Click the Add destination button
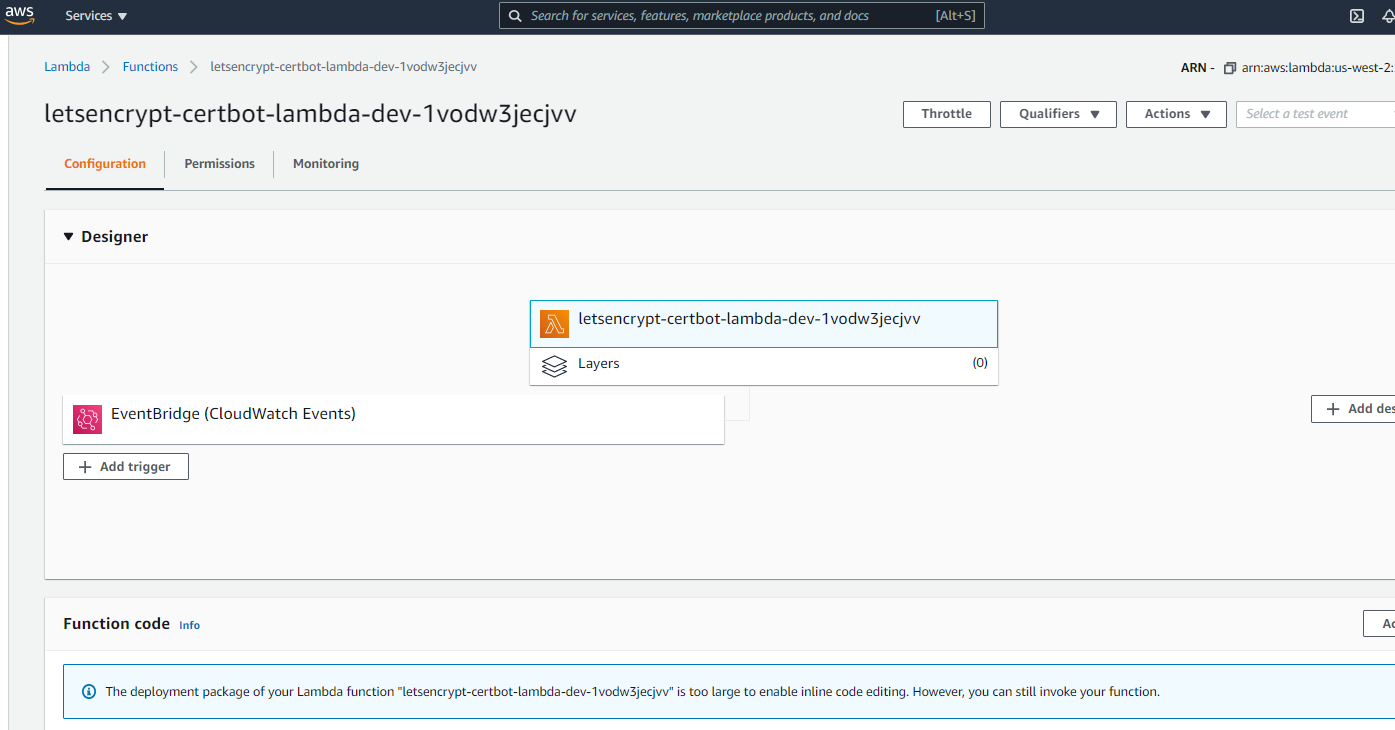Viewport: 1395px width, 730px height. tap(1353, 409)
